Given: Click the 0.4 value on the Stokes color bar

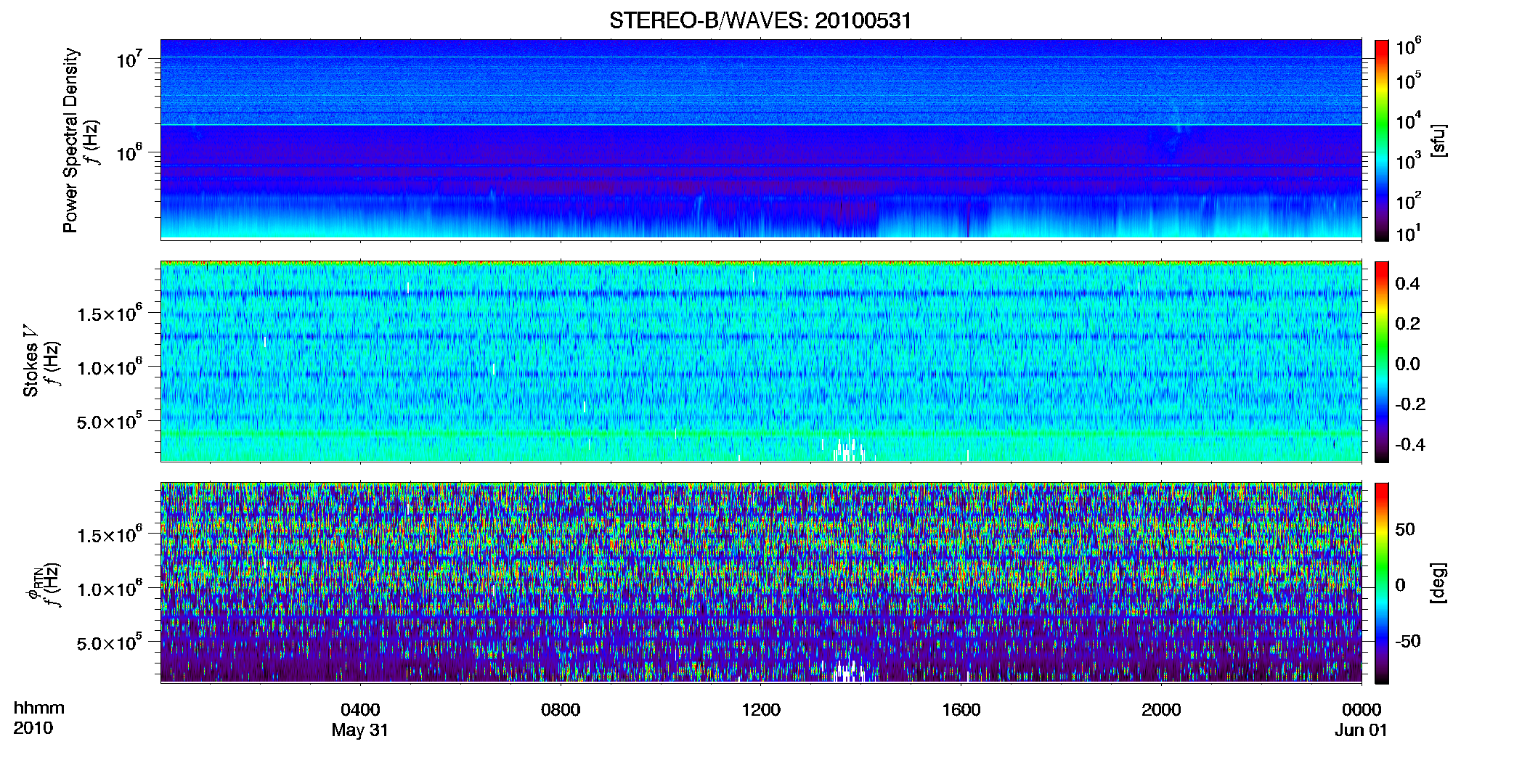Looking at the screenshot, I should point(1408,283).
